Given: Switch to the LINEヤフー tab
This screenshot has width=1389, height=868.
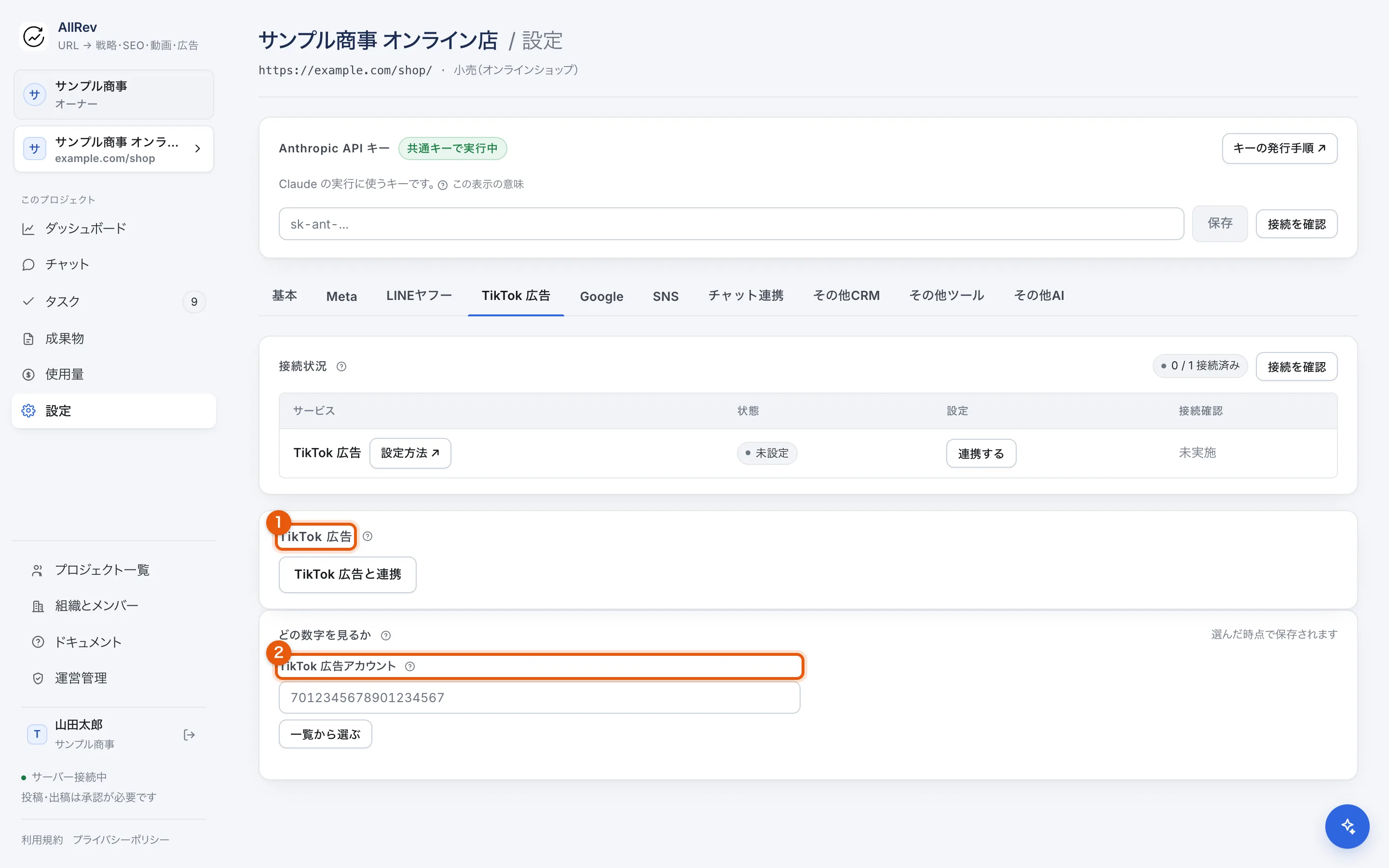Looking at the screenshot, I should 419,296.
